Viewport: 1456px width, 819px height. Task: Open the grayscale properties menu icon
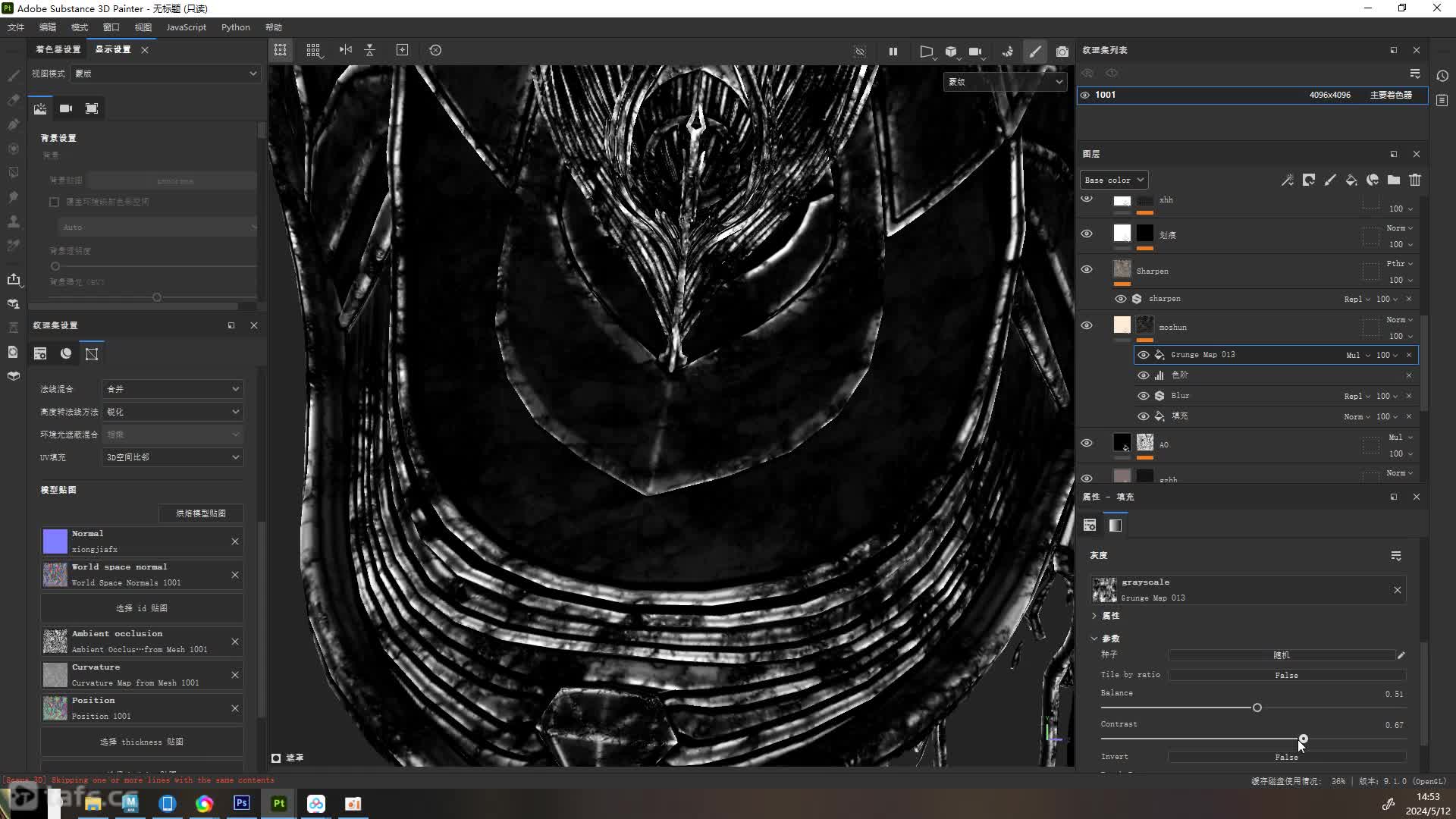[1396, 556]
